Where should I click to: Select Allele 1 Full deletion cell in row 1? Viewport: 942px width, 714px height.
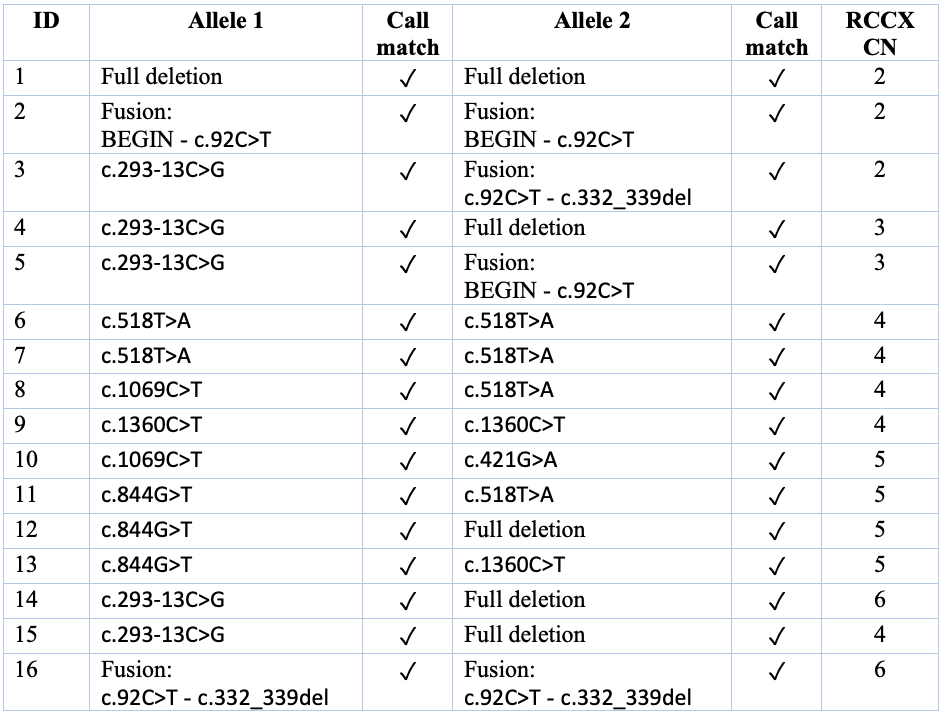[x=161, y=77]
